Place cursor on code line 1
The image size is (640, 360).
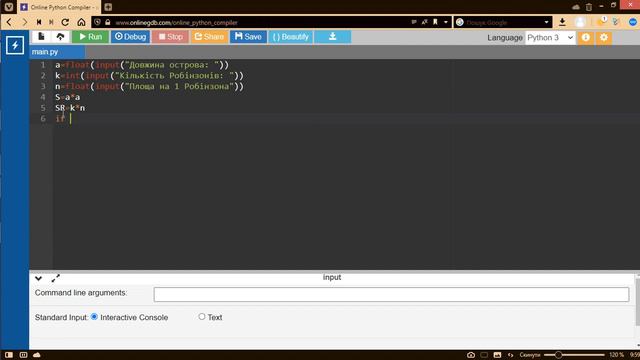142,65
